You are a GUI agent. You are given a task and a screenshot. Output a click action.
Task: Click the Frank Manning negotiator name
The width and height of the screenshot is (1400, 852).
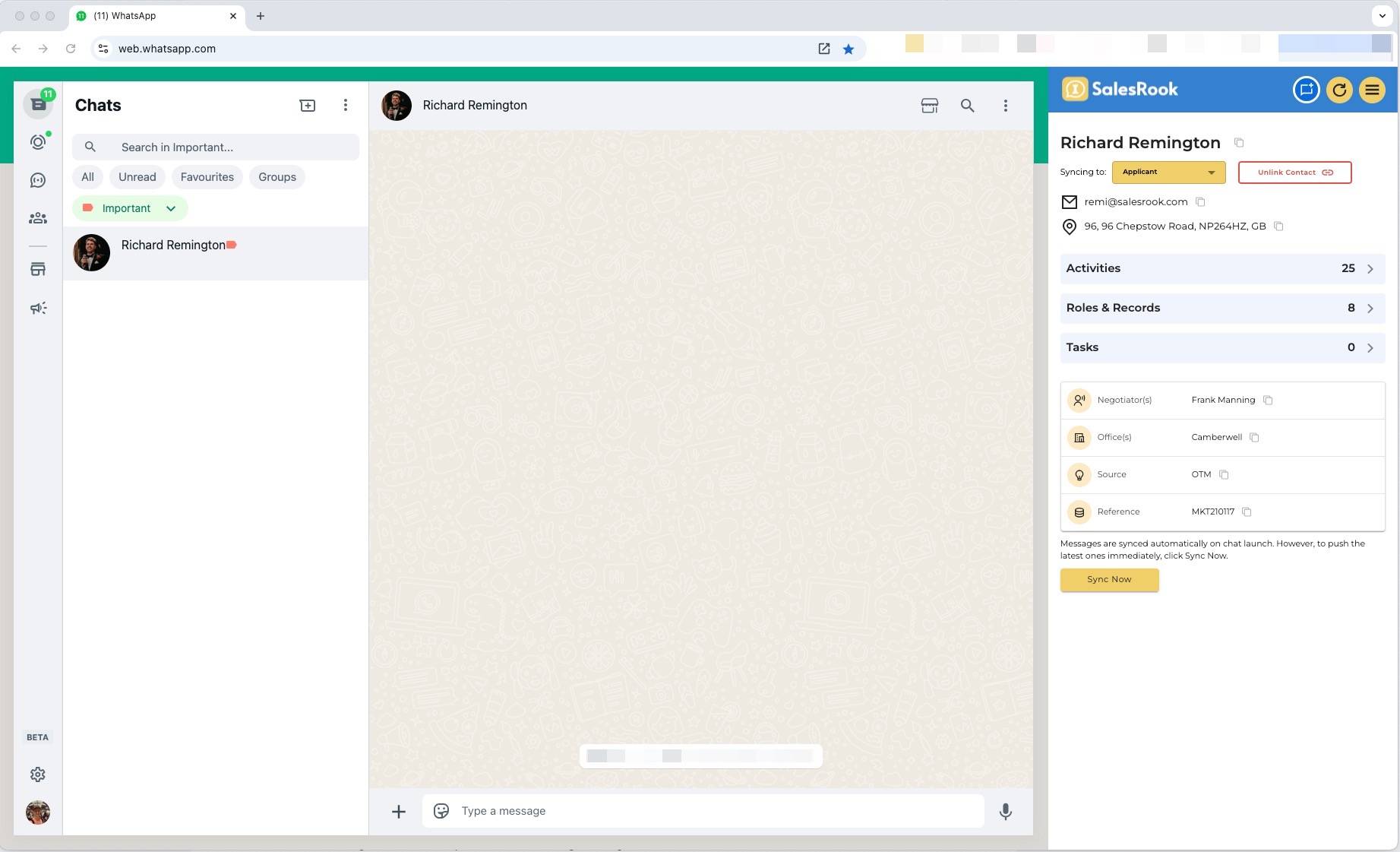tap(1223, 401)
